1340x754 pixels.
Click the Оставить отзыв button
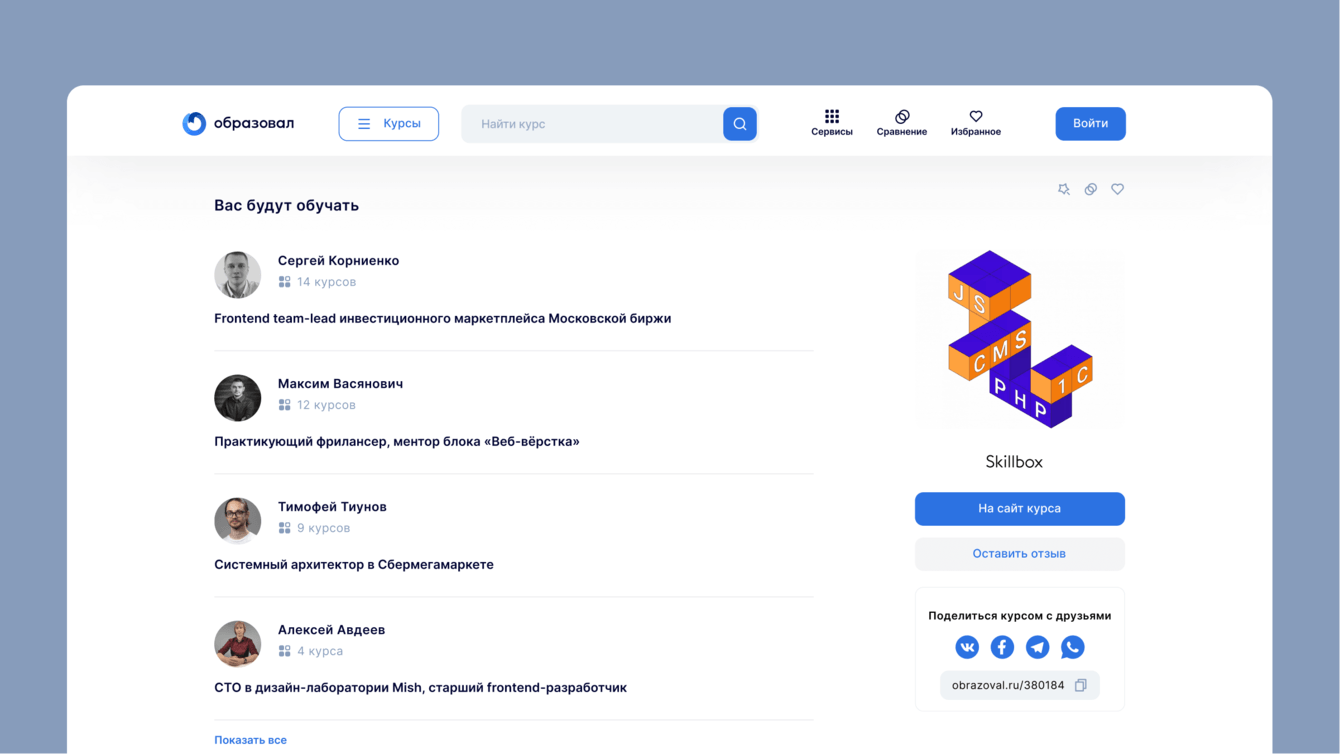(1020, 554)
